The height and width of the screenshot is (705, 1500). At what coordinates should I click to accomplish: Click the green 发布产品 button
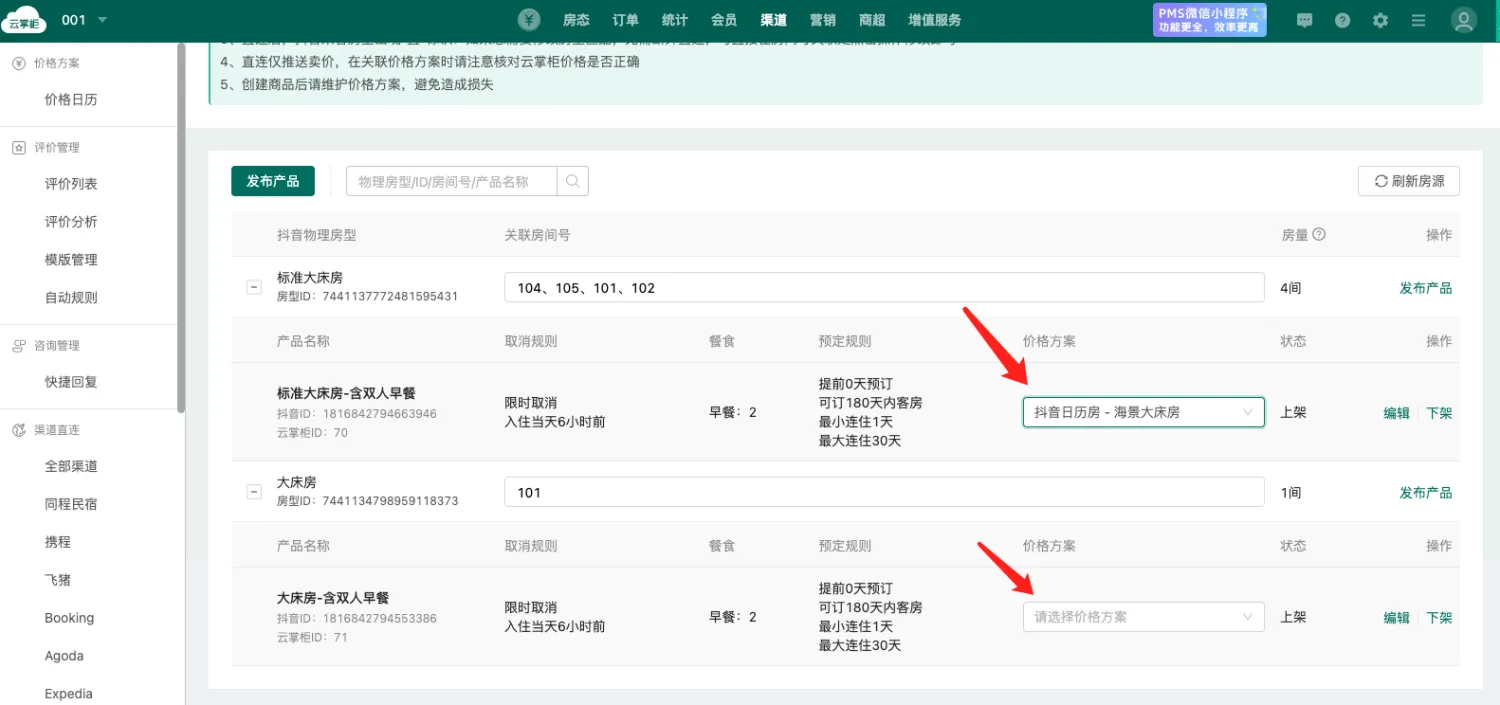click(x=273, y=181)
